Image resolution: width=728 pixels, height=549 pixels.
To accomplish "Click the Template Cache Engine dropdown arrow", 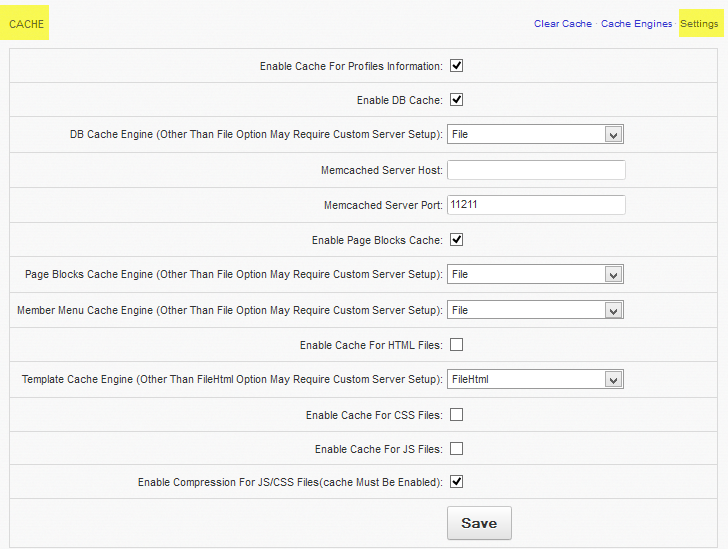I will (x=614, y=379).
